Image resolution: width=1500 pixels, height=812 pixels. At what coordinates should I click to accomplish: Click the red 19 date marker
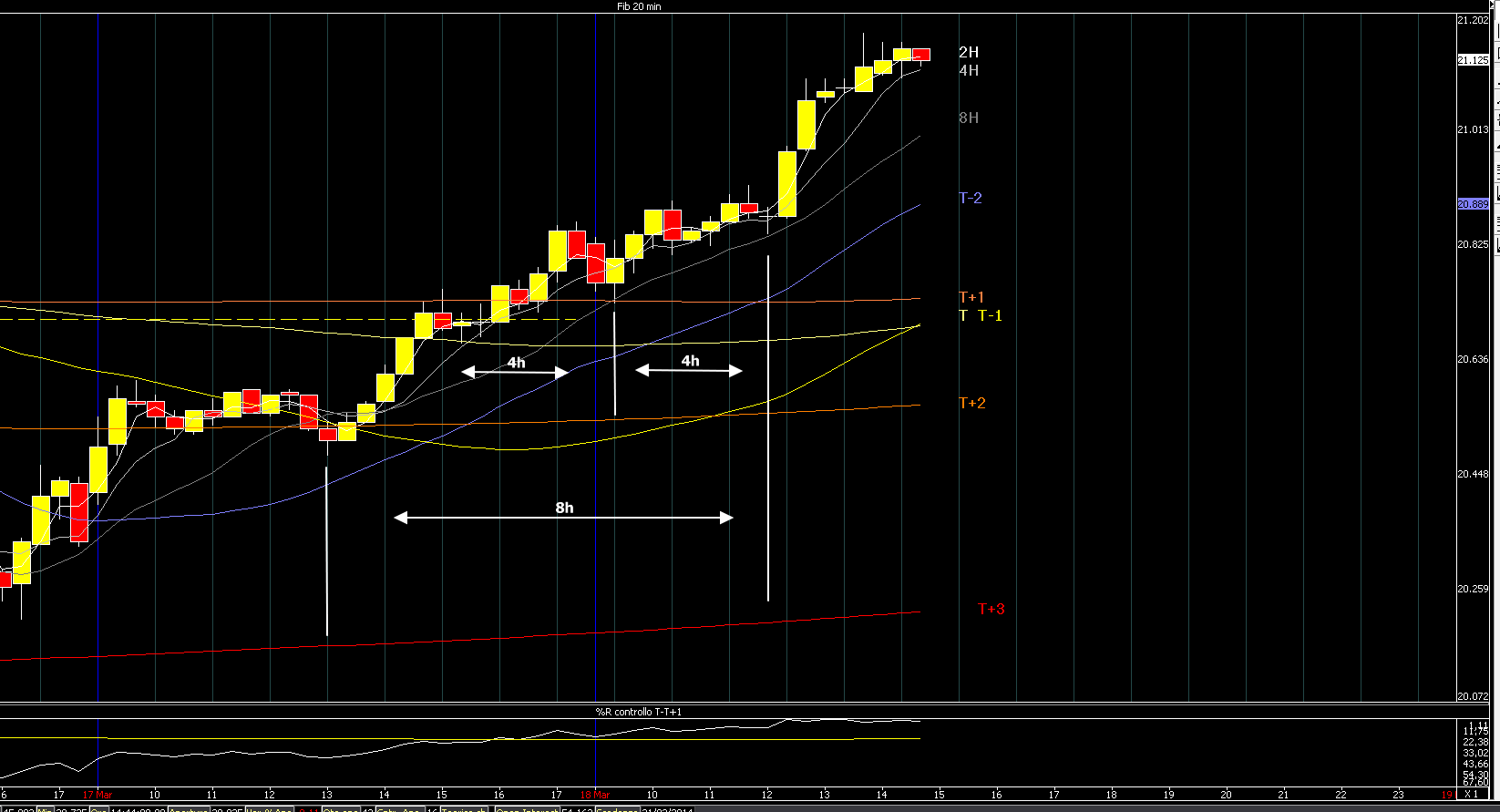1447,795
